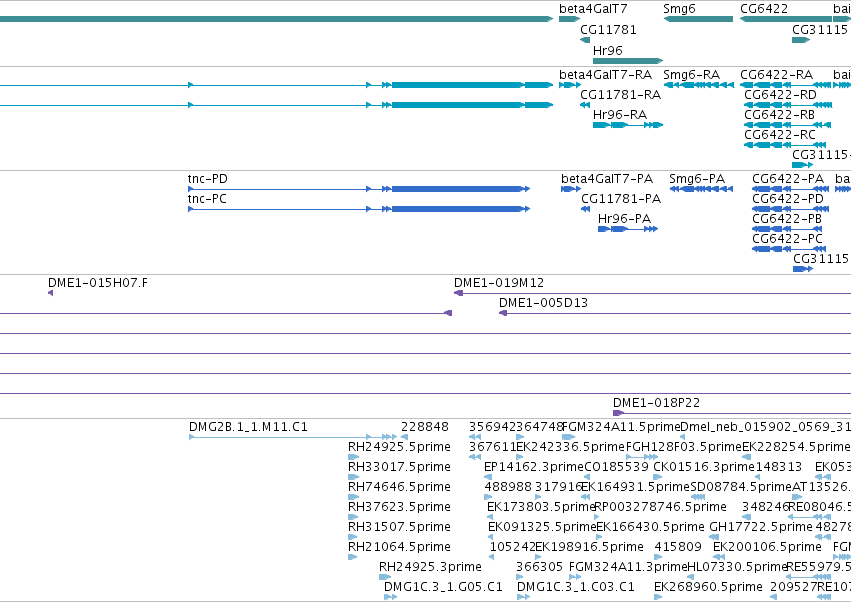Open the RH21064.5prime EST label
Image resolution: width=851 pixels, height=602 pixels.
(x=399, y=547)
